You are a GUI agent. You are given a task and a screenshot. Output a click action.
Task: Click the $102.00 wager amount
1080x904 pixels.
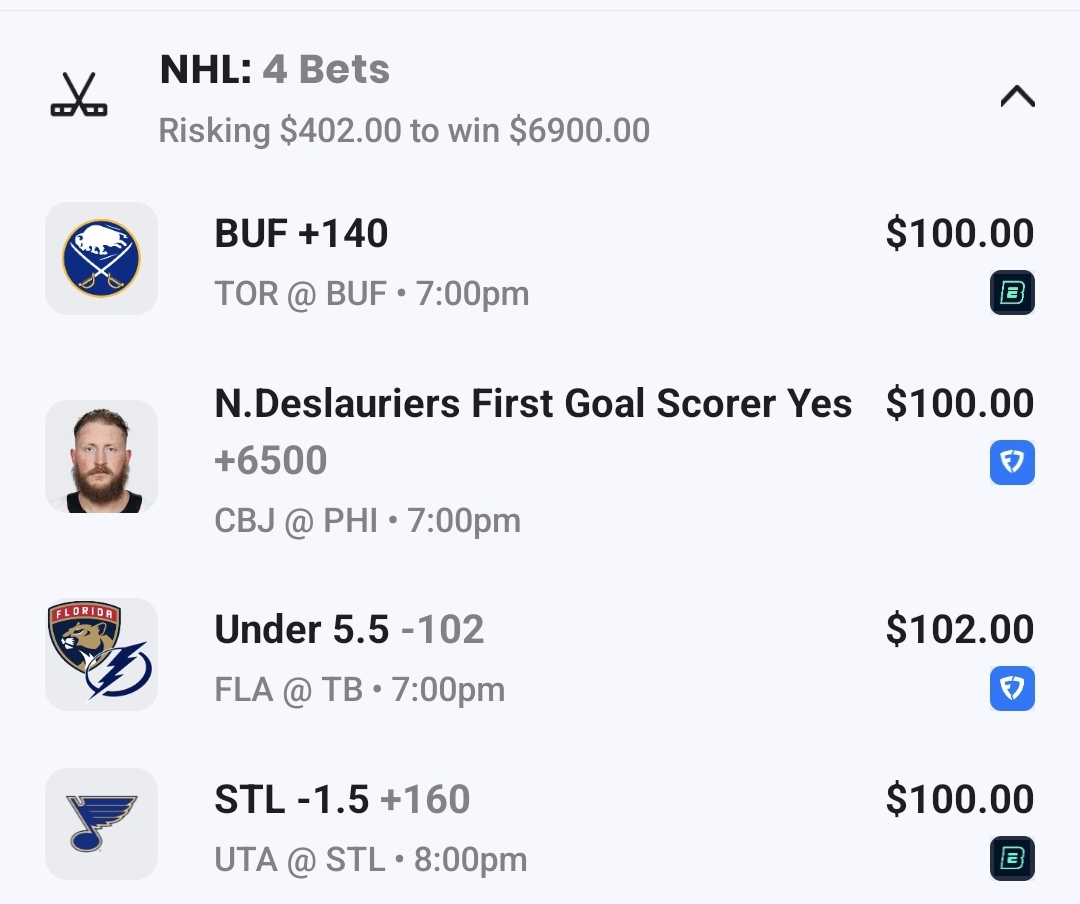tap(959, 630)
